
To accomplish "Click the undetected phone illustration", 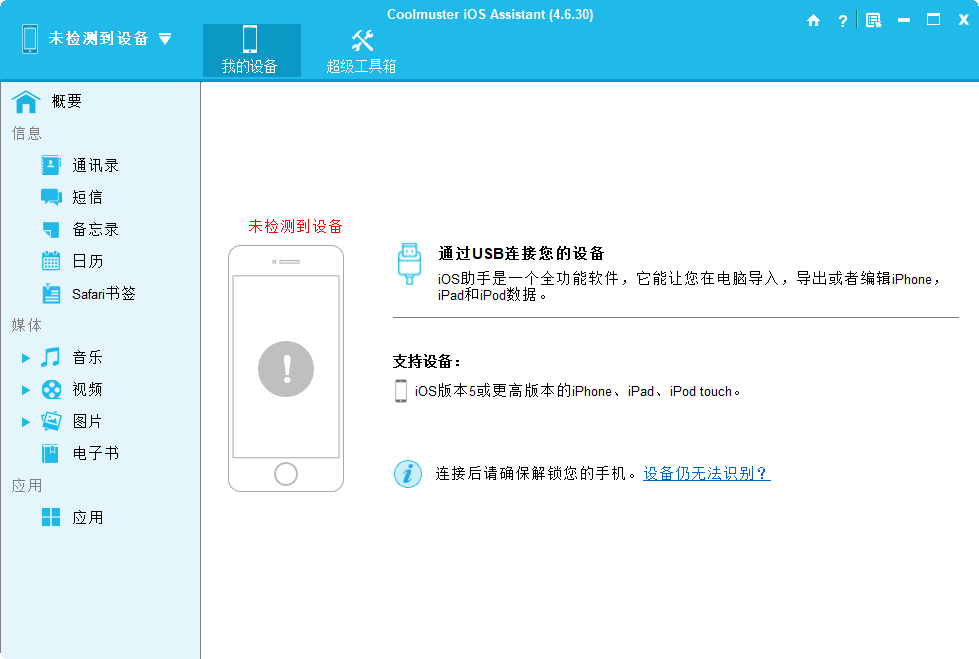I will tap(286, 367).
